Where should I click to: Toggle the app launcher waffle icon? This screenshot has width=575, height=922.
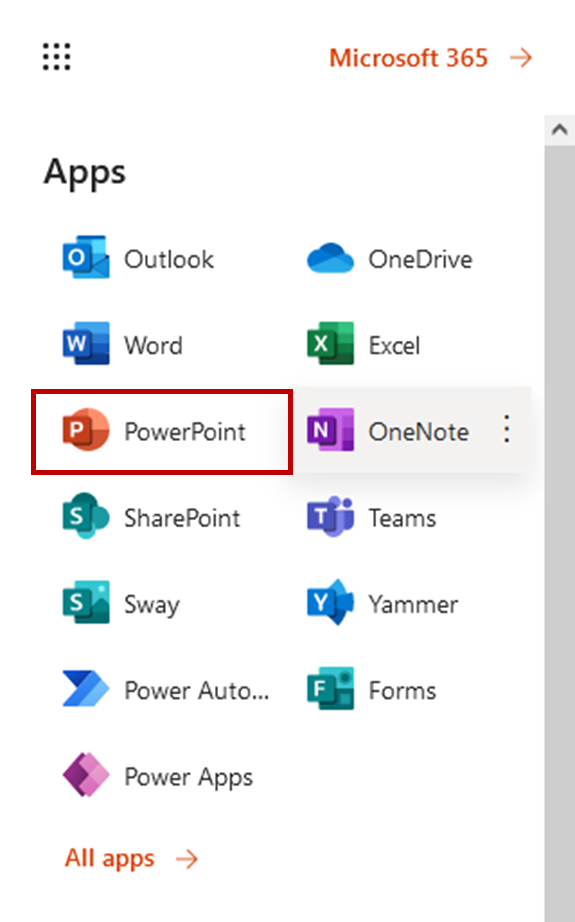pos(56,57)
